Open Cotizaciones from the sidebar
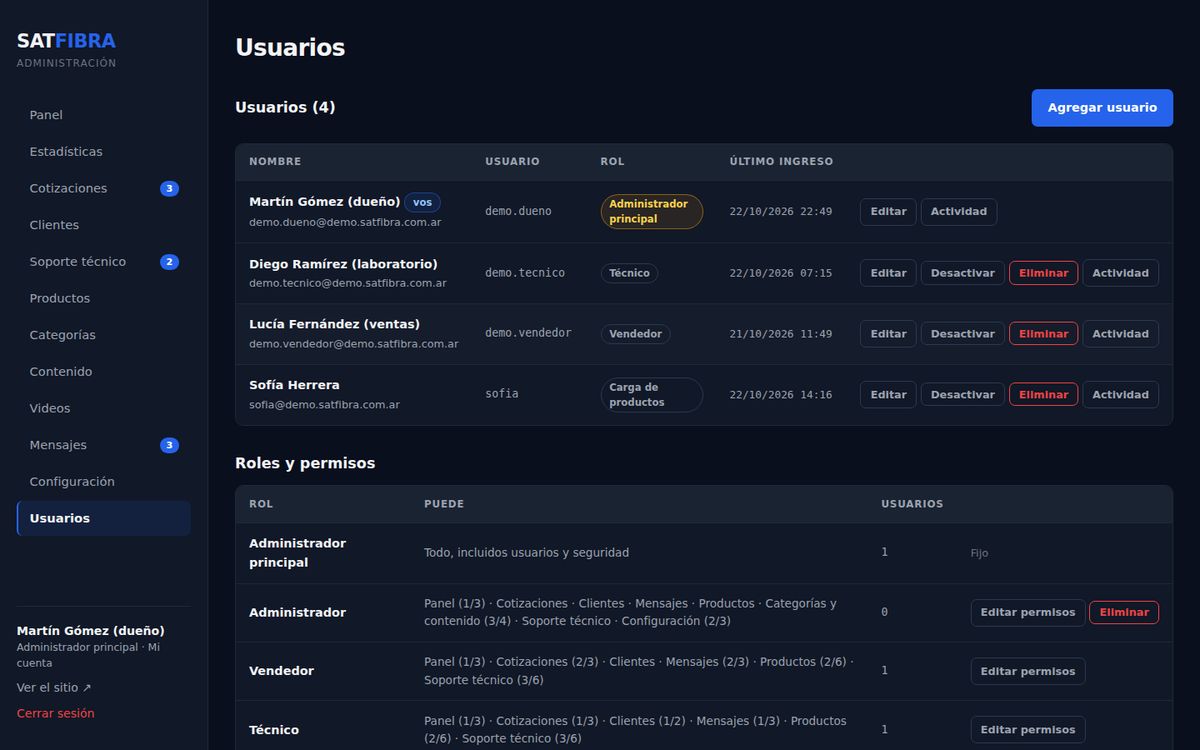Screen dimensions: 1200x750 (103, 188)
